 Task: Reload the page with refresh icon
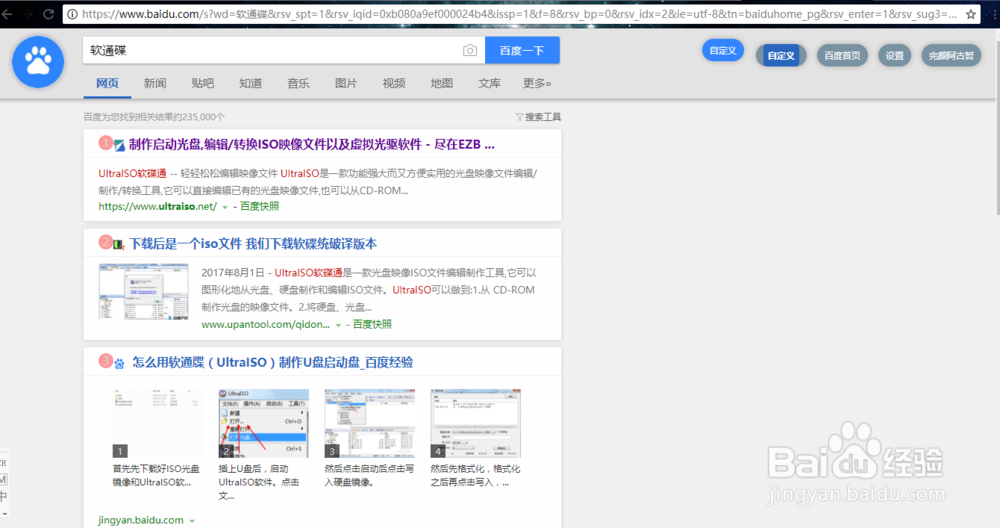pos(48,14)
